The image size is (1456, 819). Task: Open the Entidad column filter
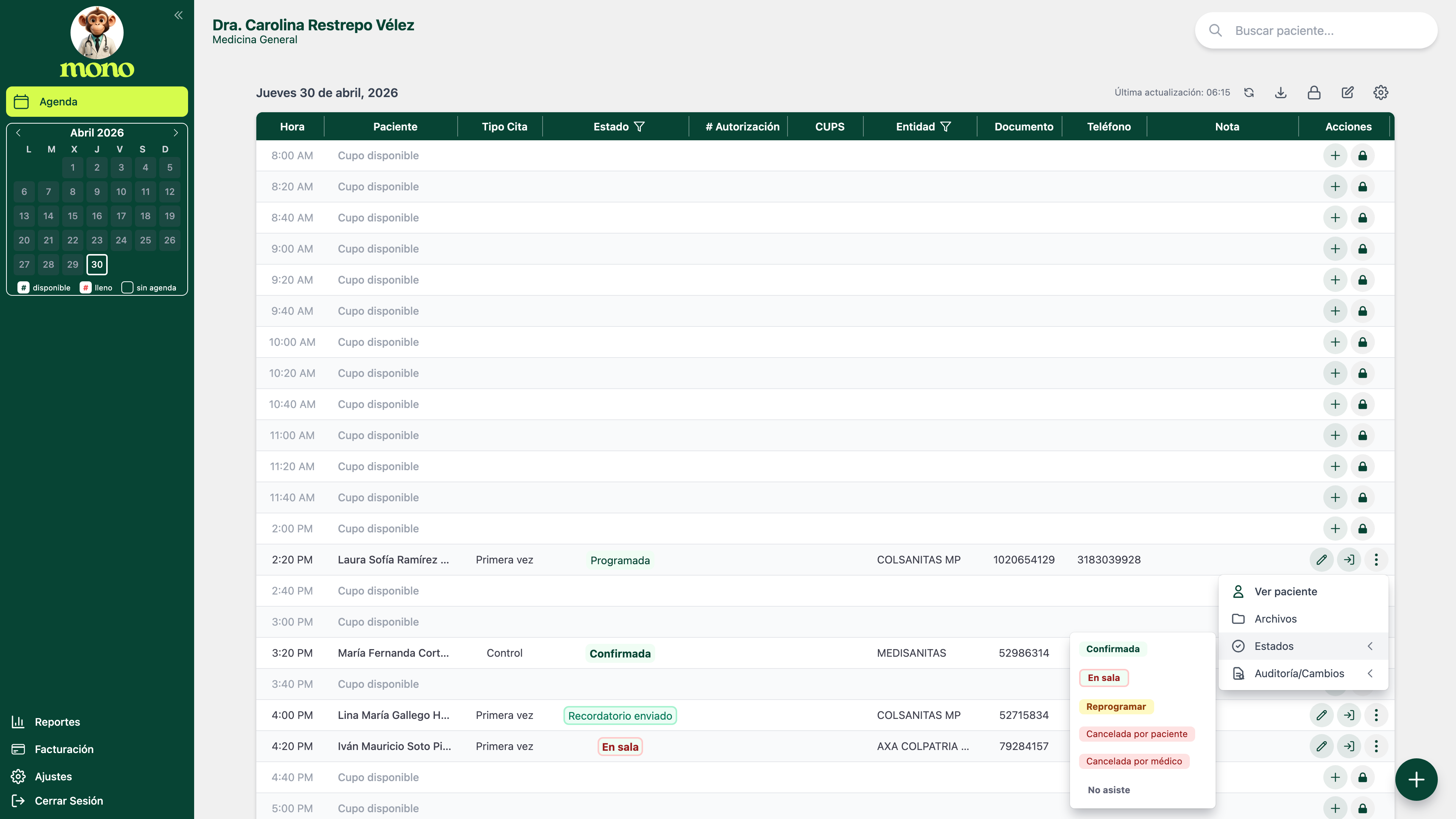tap(946, 127)
